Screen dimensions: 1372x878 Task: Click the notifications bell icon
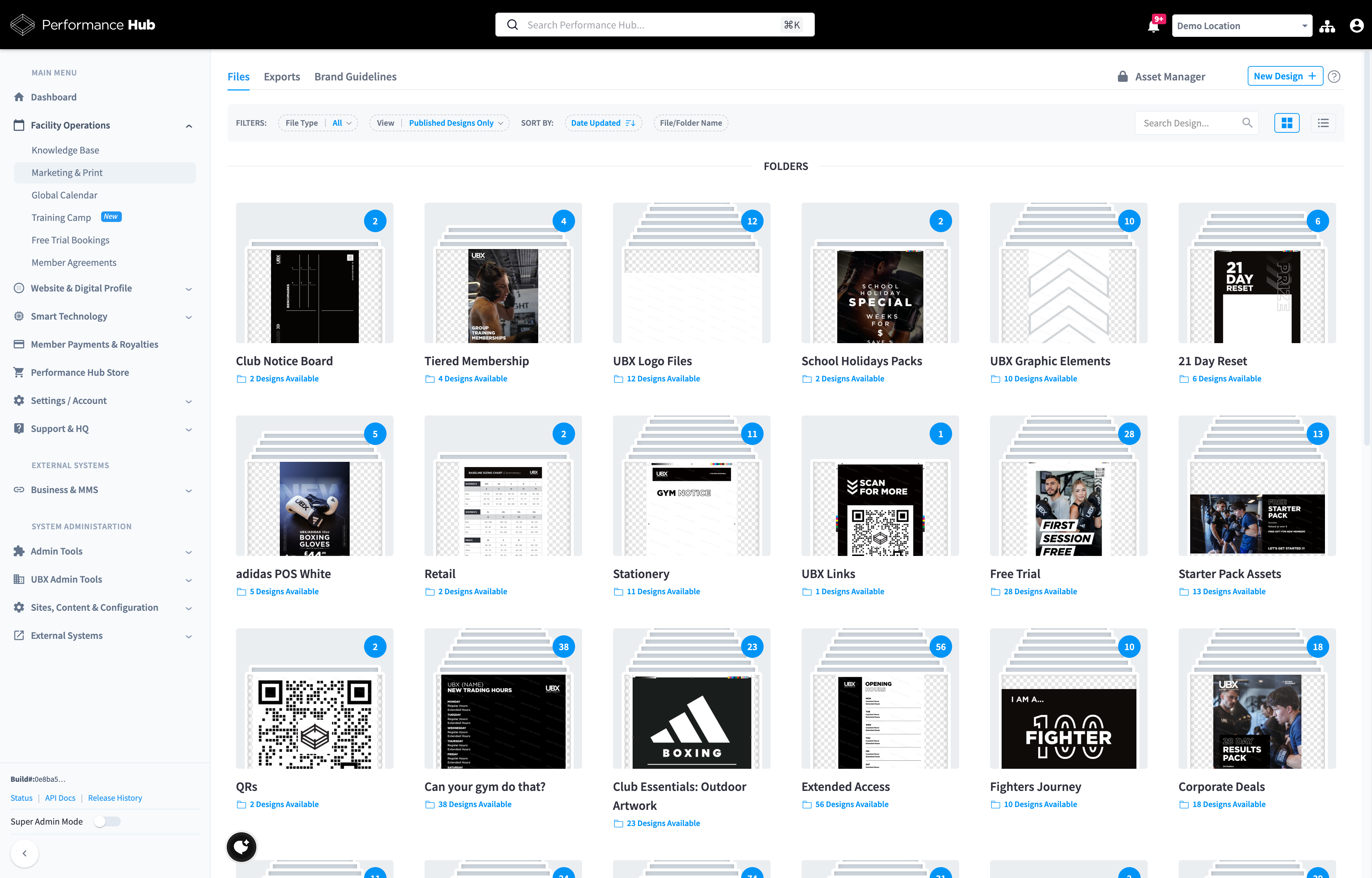pos(1153,26)
